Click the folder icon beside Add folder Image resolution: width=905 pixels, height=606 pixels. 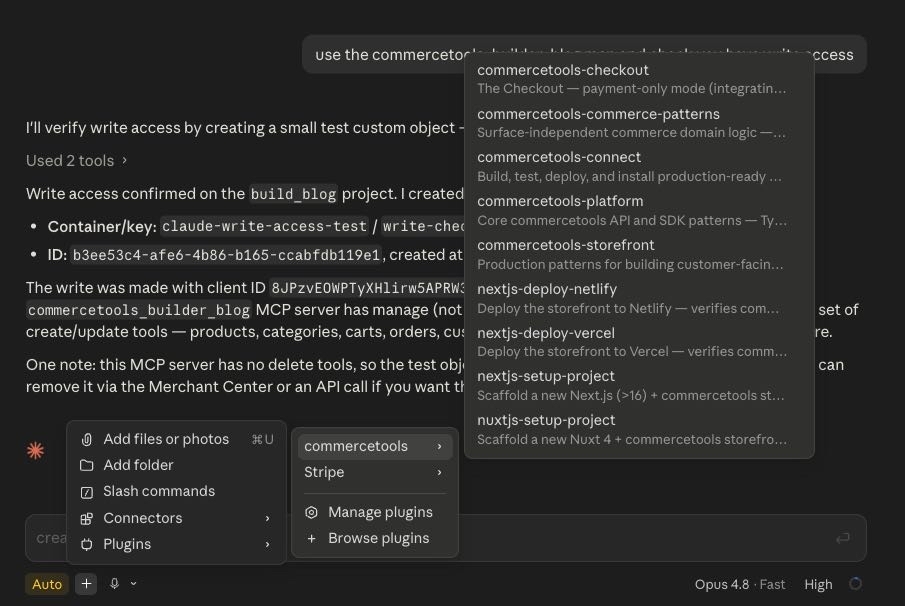pyautogui.click(x=87, y=465)
